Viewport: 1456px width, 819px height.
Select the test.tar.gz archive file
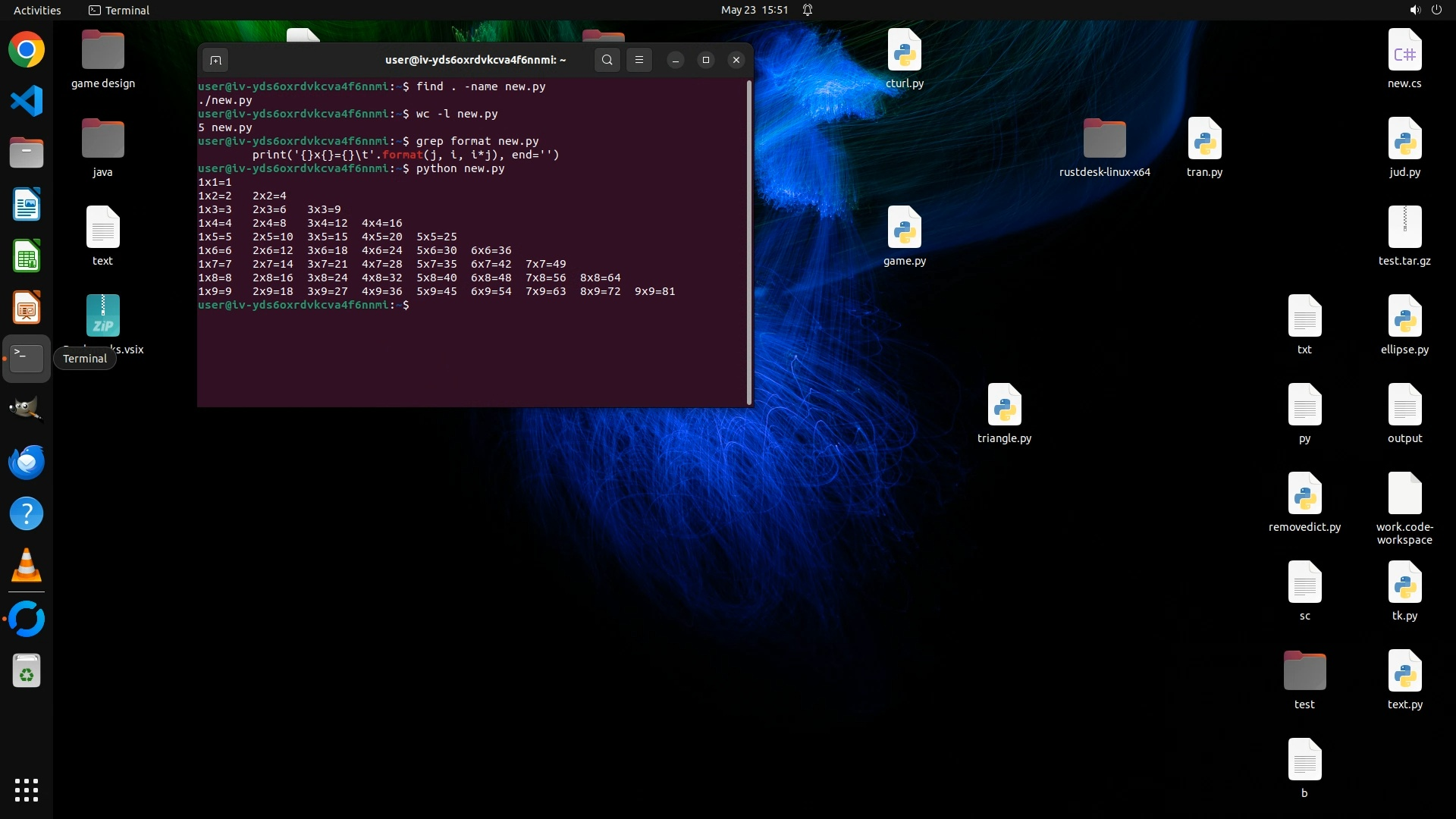click(1404, 227)
